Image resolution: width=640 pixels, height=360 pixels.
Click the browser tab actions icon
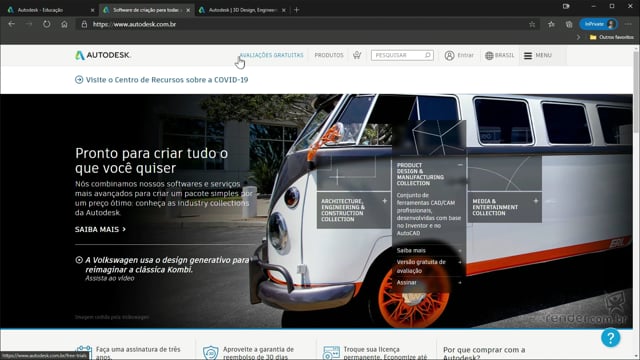566,7
